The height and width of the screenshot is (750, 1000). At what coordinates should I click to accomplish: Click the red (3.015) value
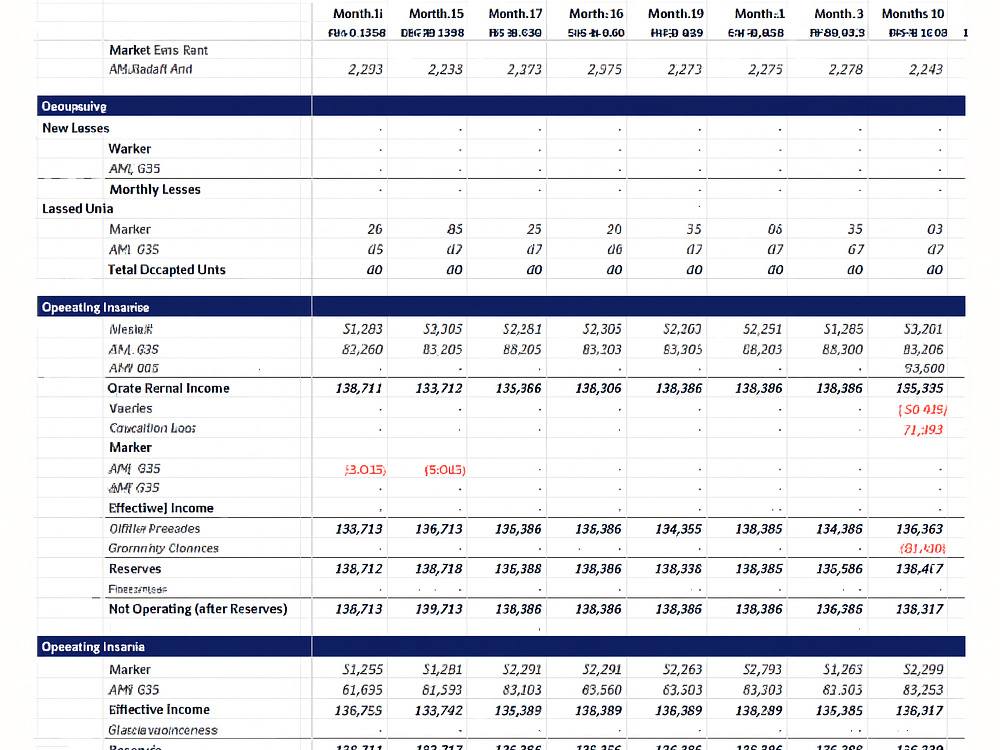coord(365,470)
